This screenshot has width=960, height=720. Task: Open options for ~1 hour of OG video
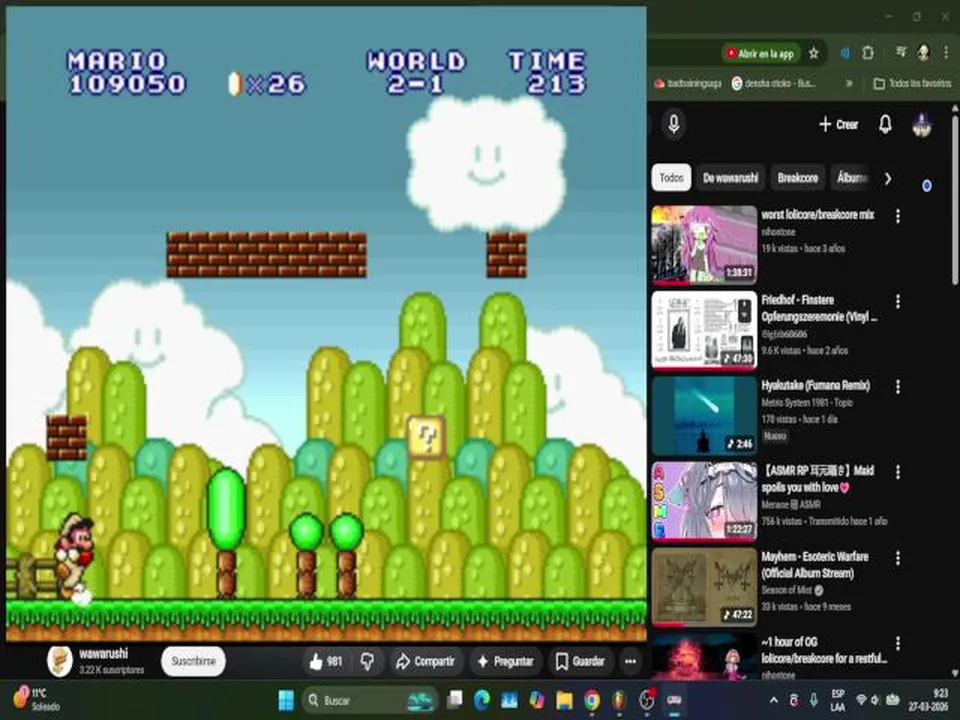[x=898, y=643]
